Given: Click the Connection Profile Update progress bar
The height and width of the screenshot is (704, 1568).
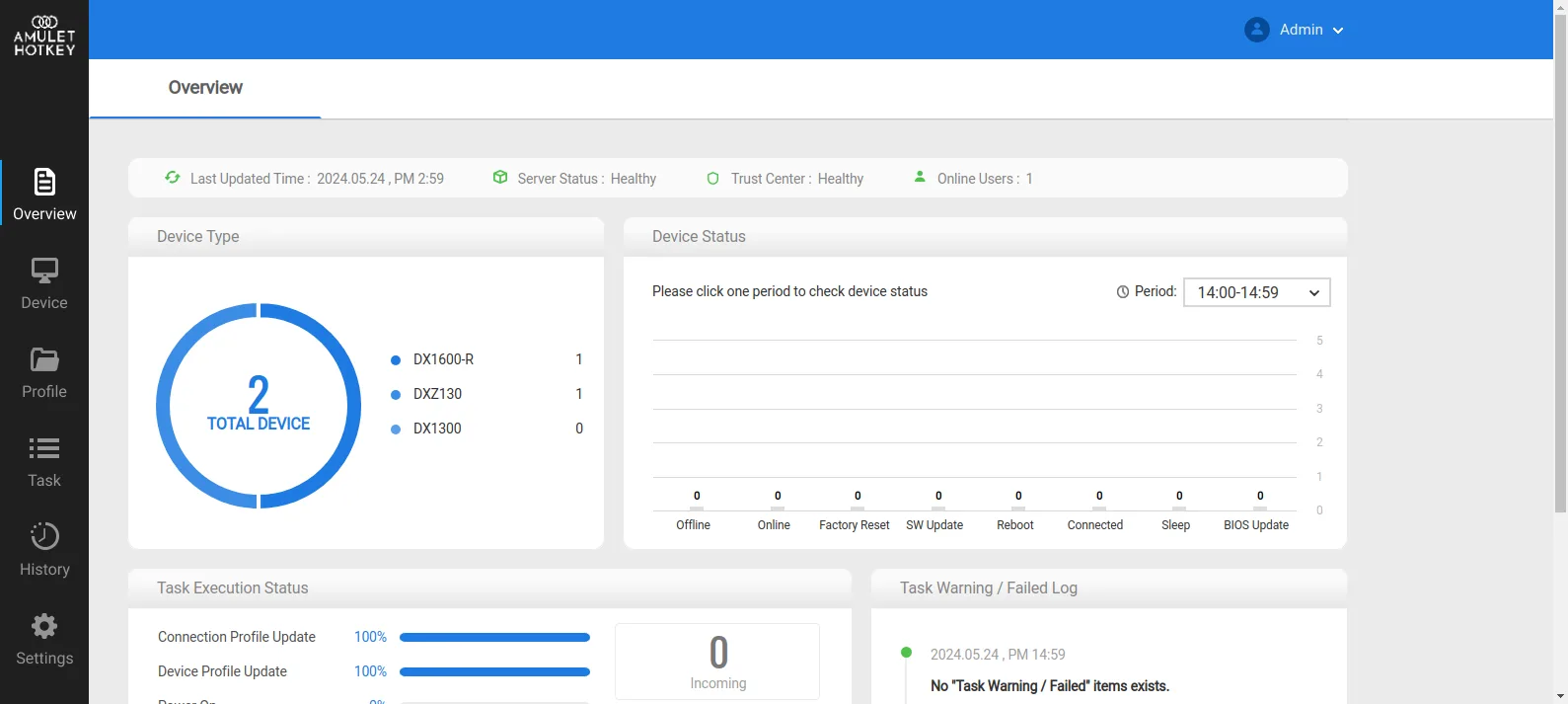Looking at the screenshot, I should (x=494, y=638).
